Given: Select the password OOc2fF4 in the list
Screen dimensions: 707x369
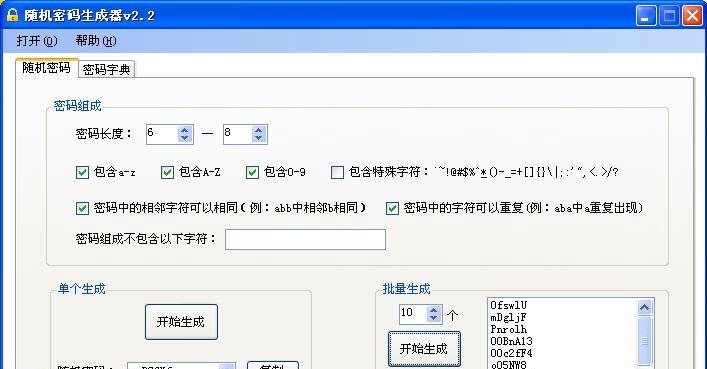Looking at the screenshot, I should 511,353.
